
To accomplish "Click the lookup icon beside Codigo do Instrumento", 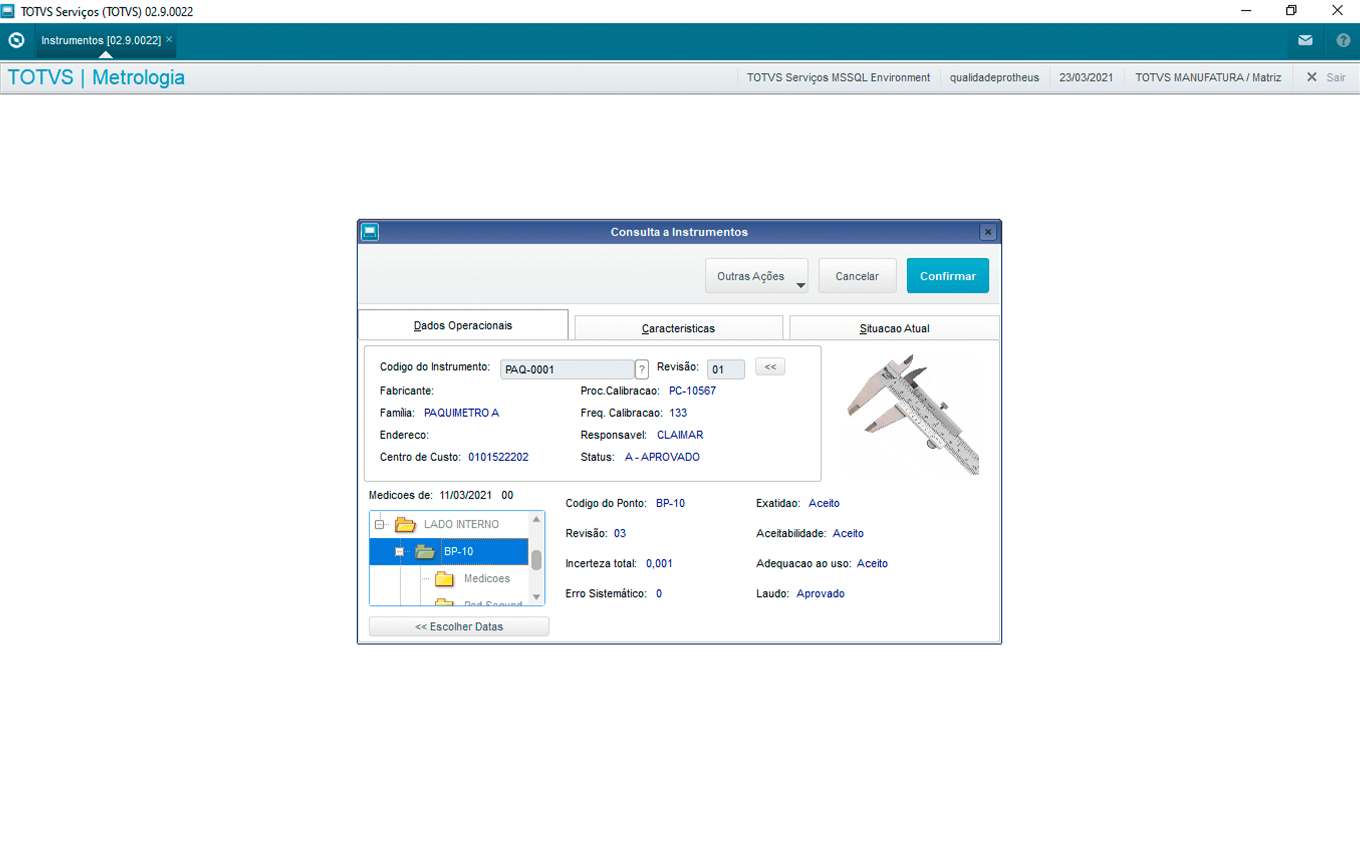I will (642, 370).
